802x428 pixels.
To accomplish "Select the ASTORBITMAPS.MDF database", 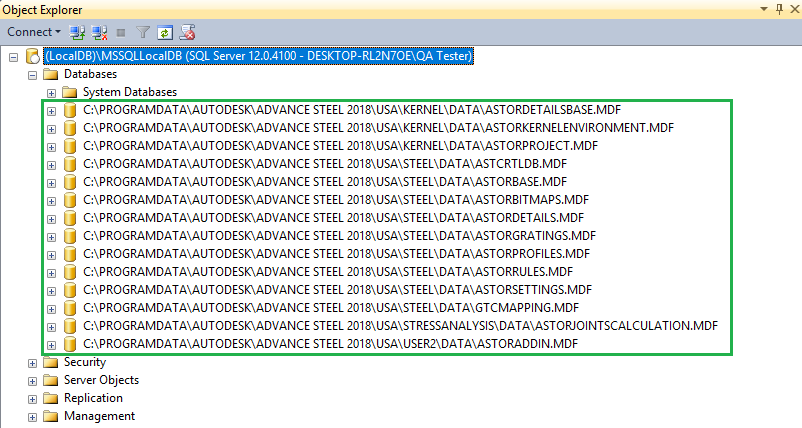I will pyautogui.click(x=336, y=199).
